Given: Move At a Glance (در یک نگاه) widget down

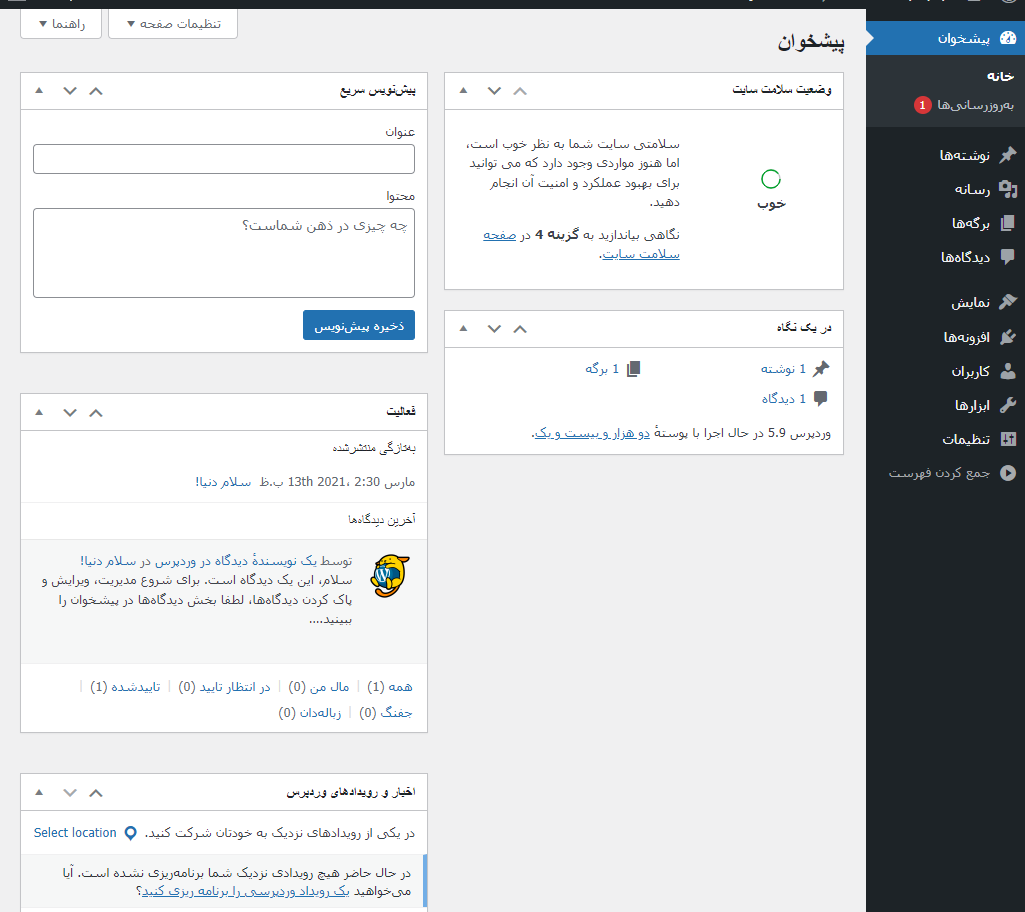Looking at the screenshot, I should coord(494,329).
